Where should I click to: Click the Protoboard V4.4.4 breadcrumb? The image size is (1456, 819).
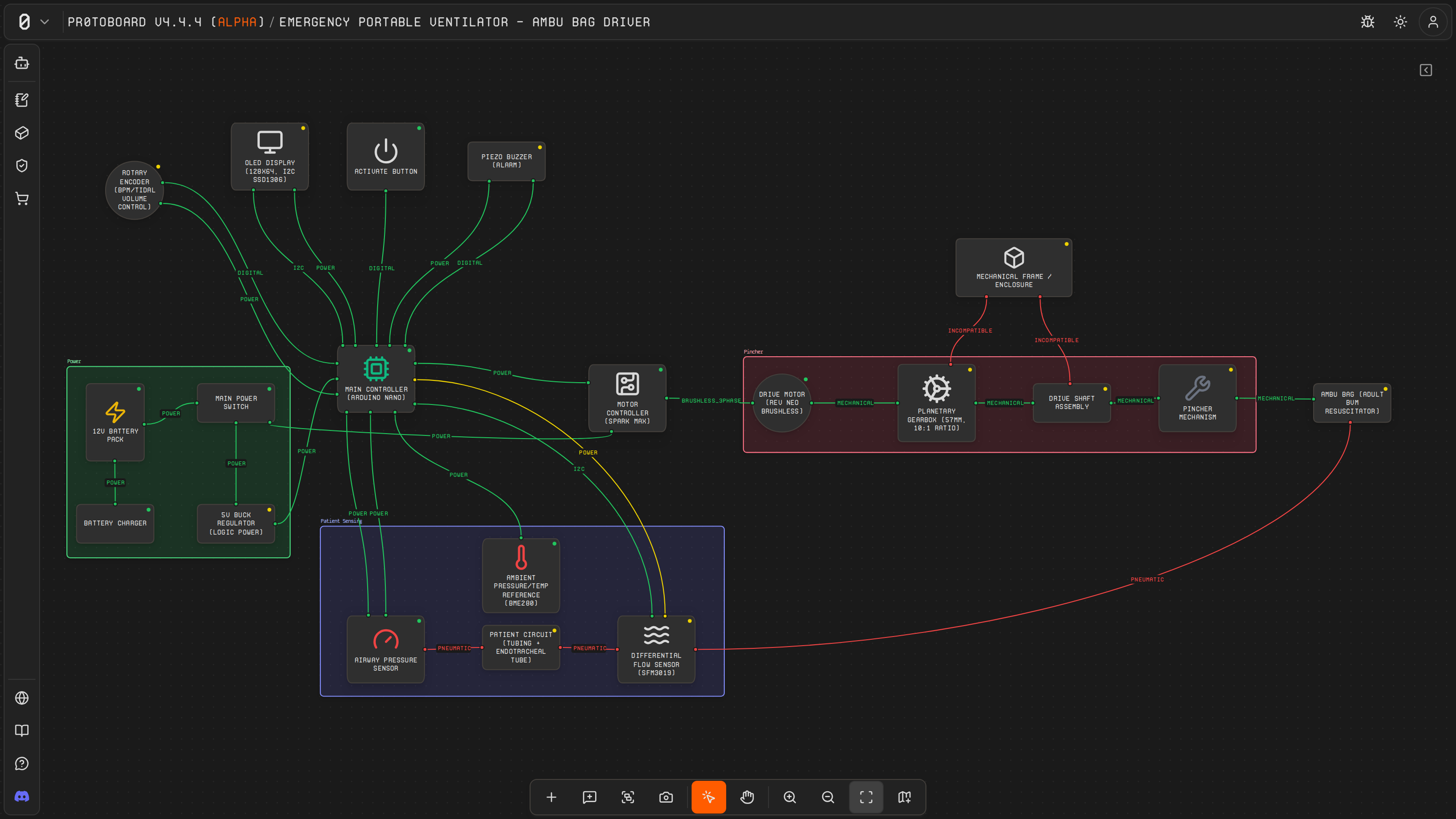(166, 22)
